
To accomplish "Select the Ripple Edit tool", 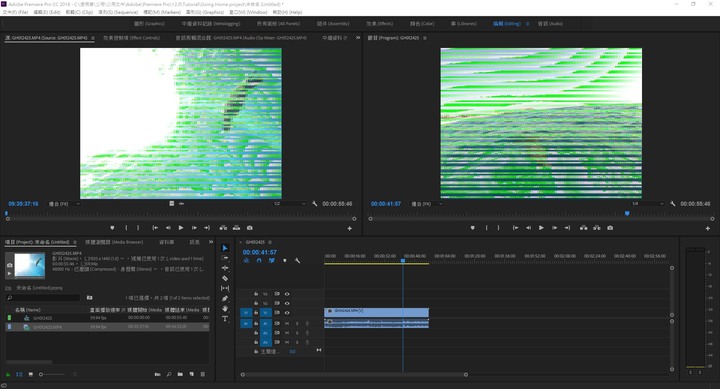I will tap(225, 268).
